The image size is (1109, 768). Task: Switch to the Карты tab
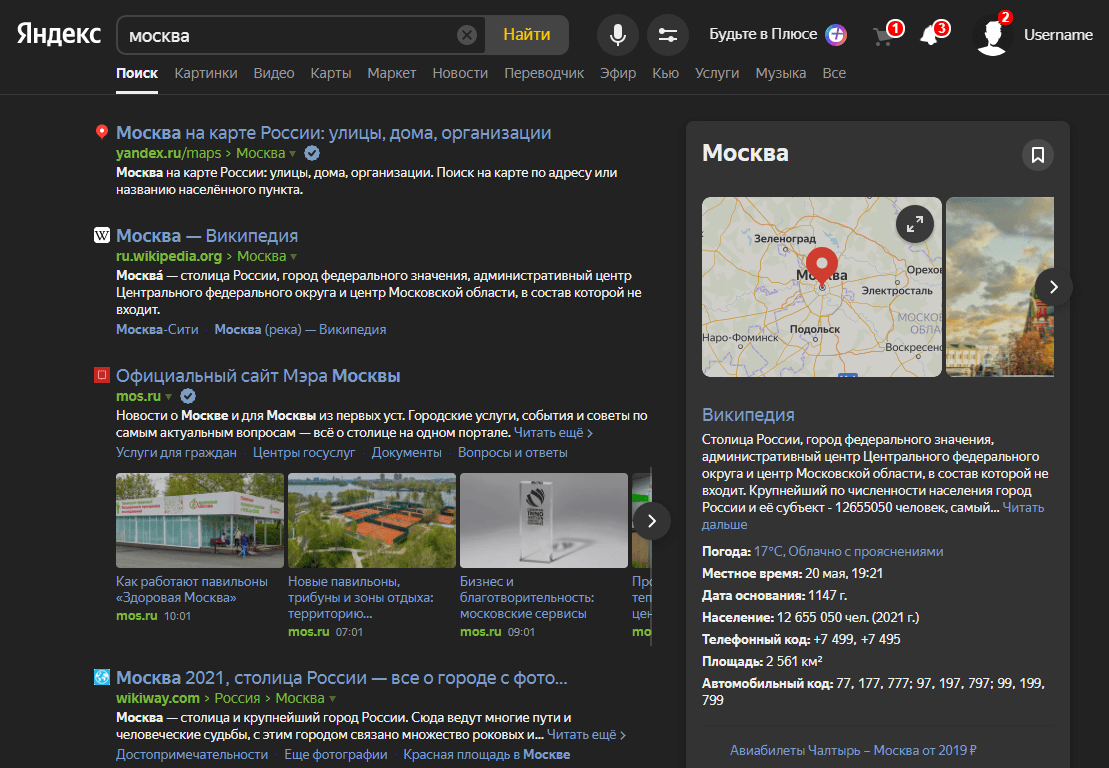click(331, 73)
